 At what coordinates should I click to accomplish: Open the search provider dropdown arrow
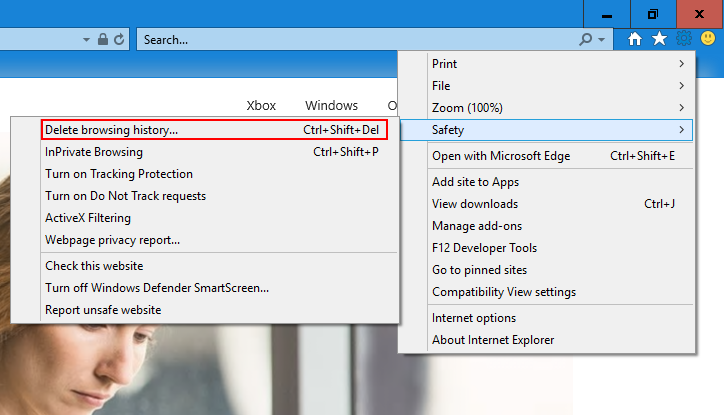601,40
